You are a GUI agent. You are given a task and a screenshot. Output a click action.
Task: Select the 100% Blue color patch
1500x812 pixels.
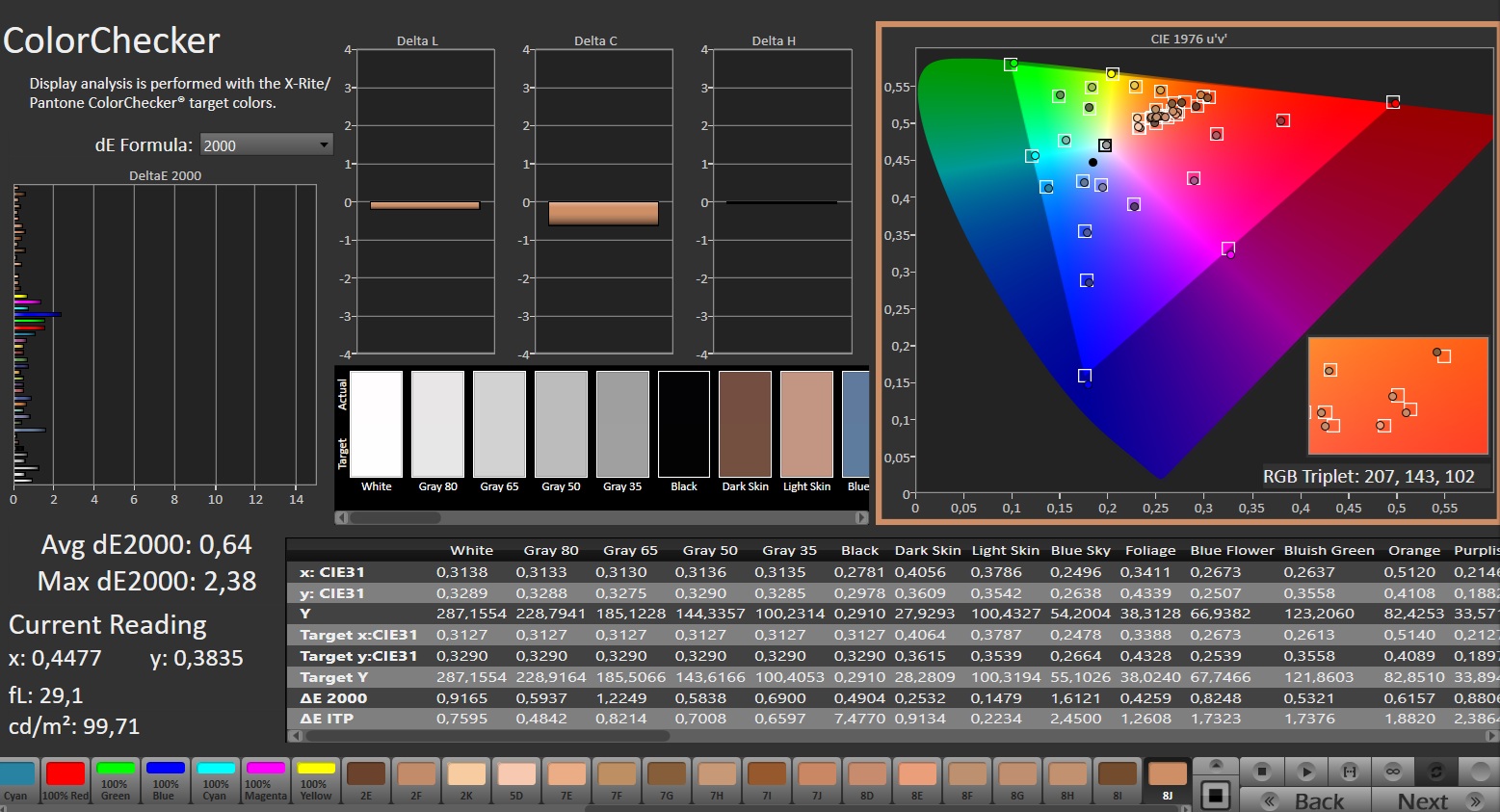pos(165,780)
